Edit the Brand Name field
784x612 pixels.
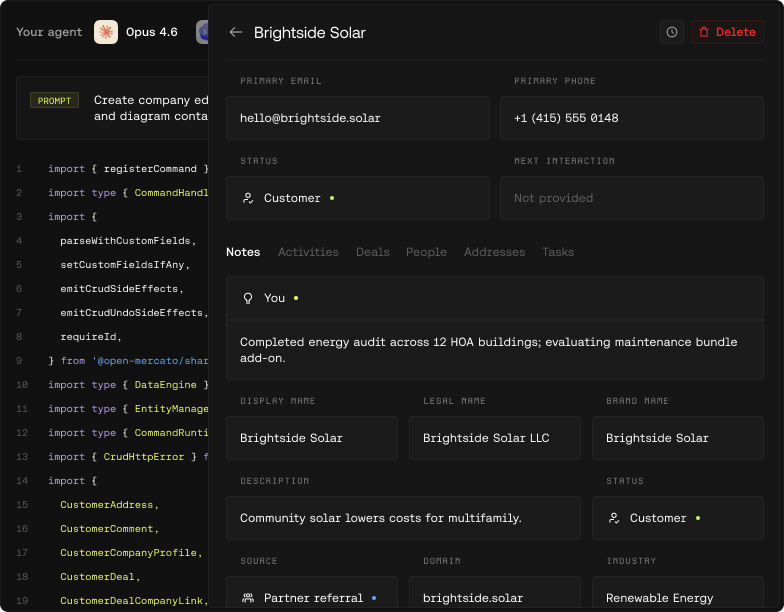tap(678, 438)
